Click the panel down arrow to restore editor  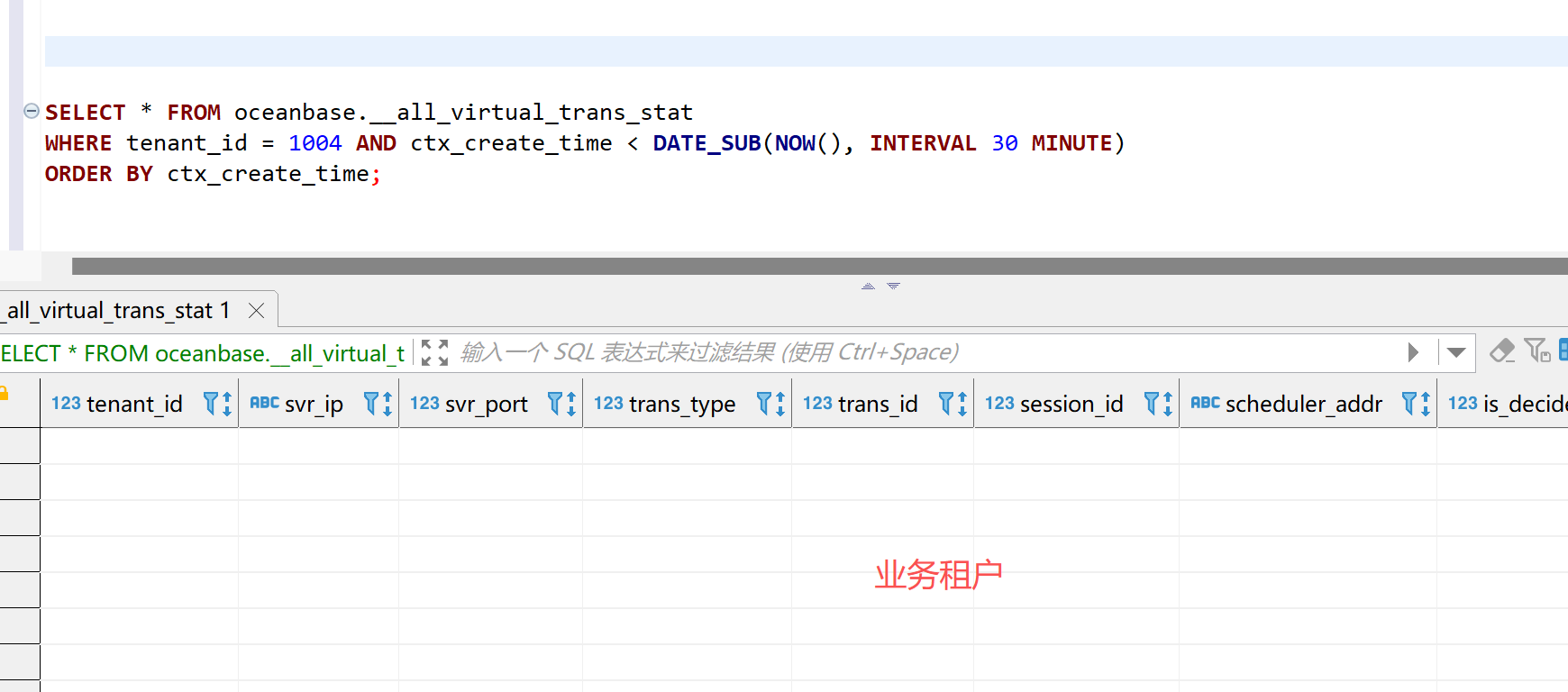(x=893, y=287)
